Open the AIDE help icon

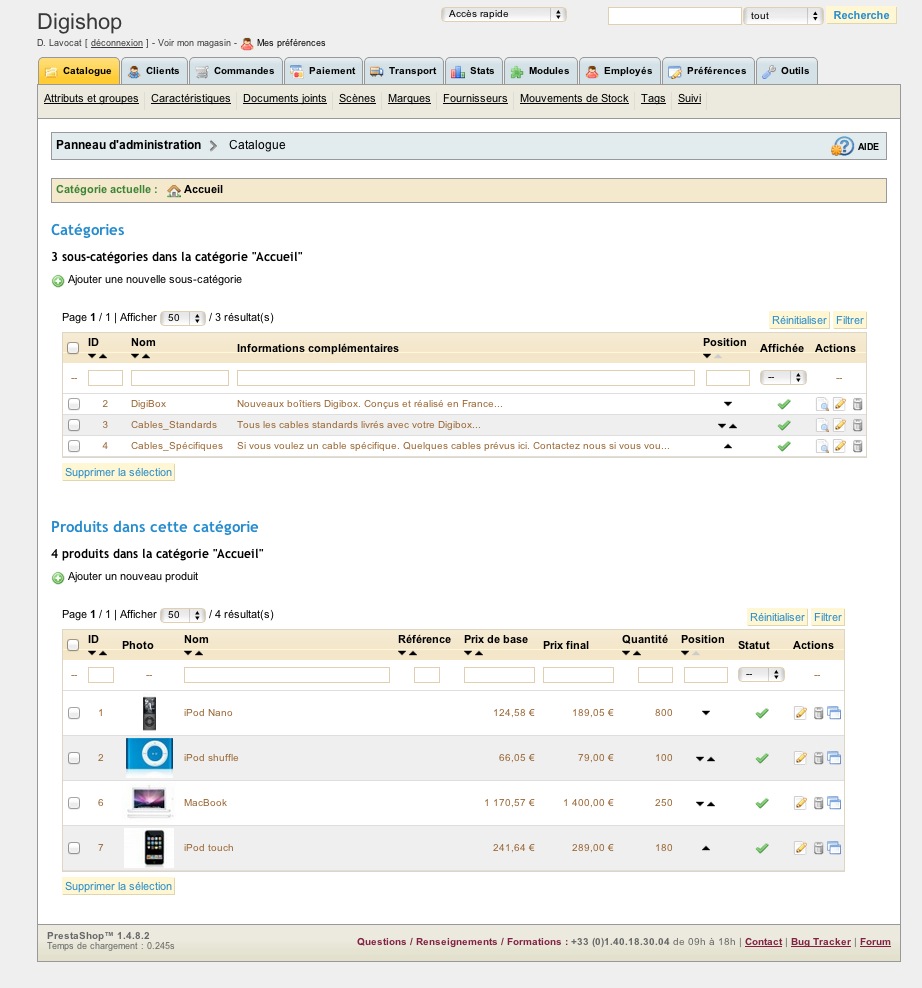[842, 146]
